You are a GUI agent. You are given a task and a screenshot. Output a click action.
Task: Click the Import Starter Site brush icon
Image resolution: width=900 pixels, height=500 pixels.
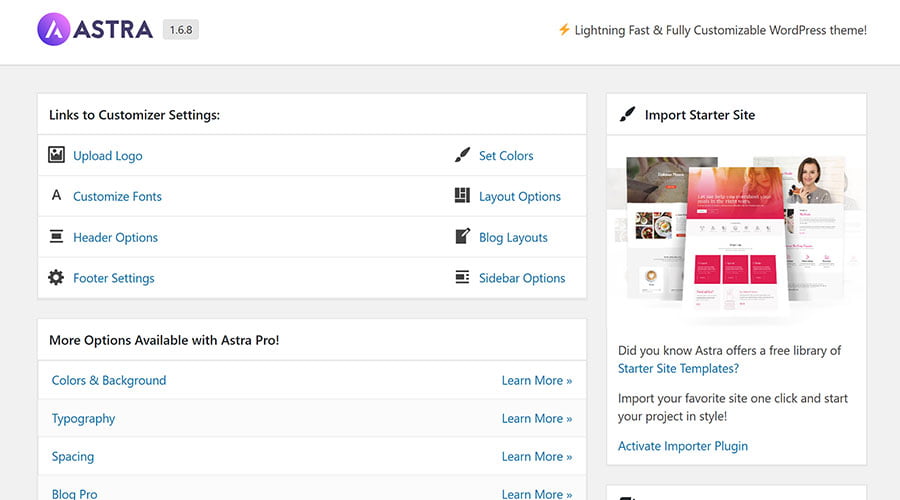(x=627, y=114)
